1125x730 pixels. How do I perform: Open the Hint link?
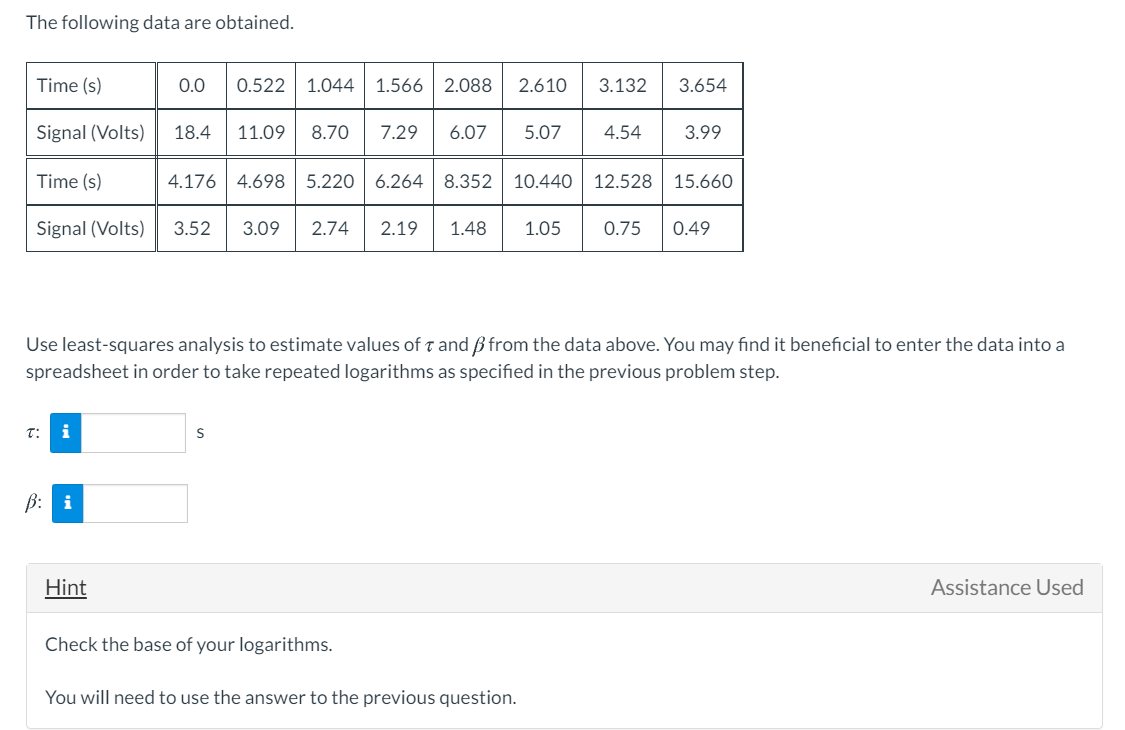66,588
